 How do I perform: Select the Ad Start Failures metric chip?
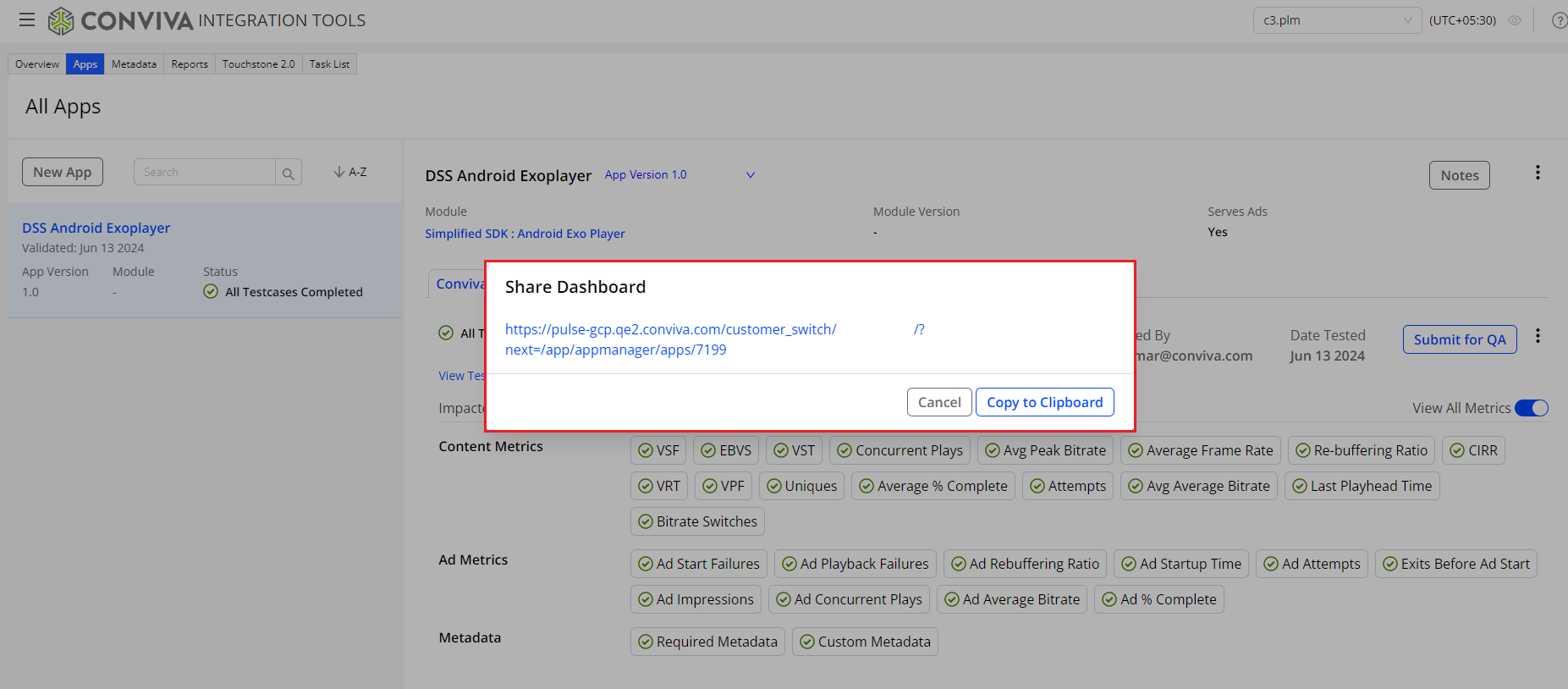699,564
